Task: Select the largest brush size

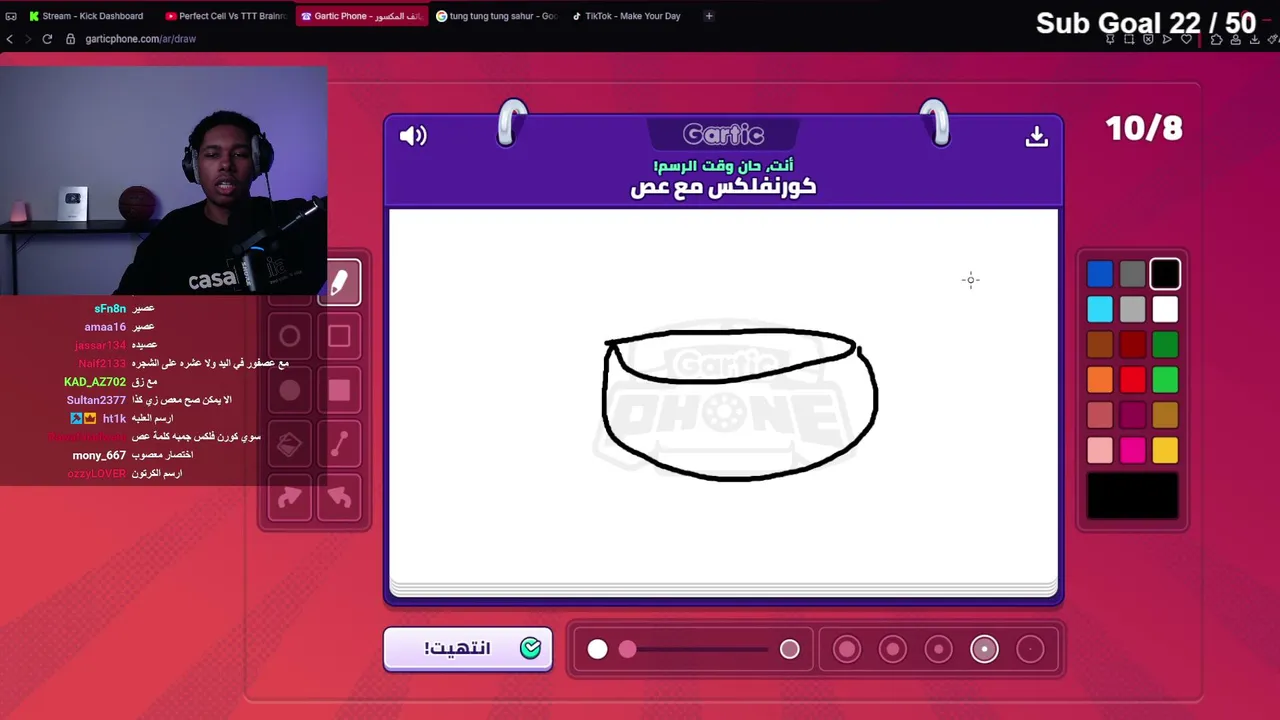Action: point(846,650)
